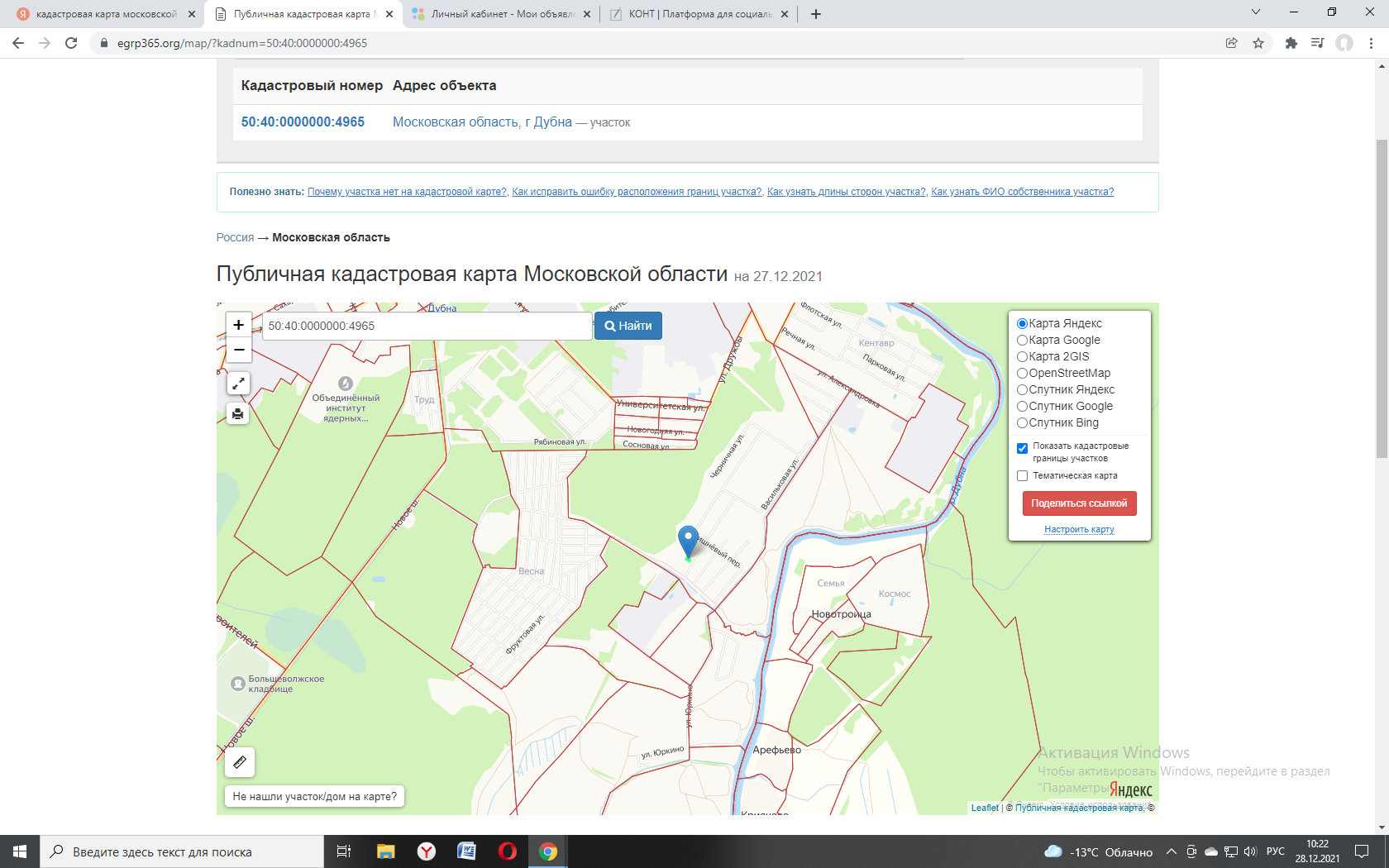Enable Тематическая карта checkbox
Image resolution: width=1389 pixels, height=868 pixels.
[x=1022, y=476]
